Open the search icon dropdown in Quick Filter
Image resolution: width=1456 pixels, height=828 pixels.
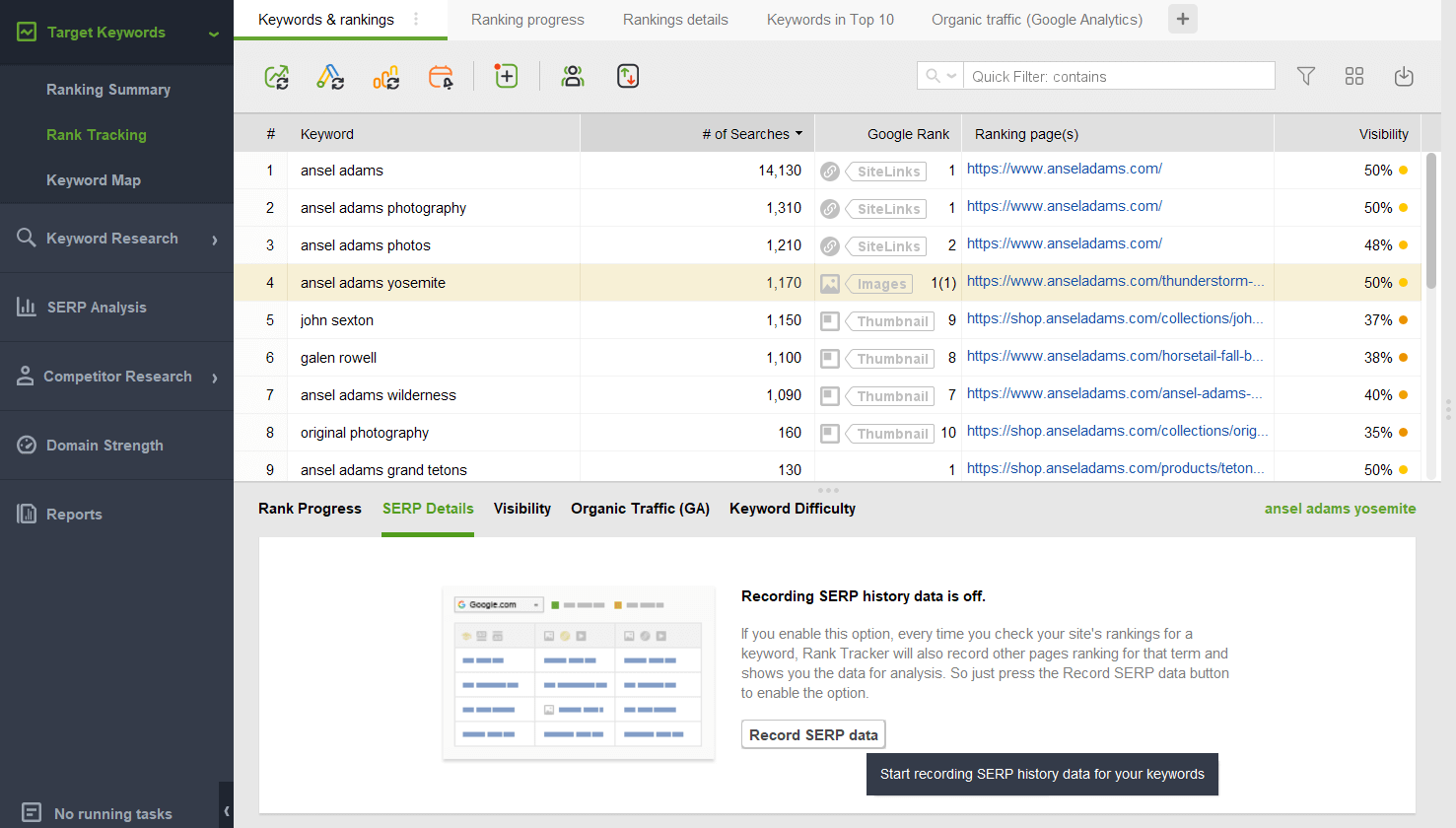(x=940, y=76)
